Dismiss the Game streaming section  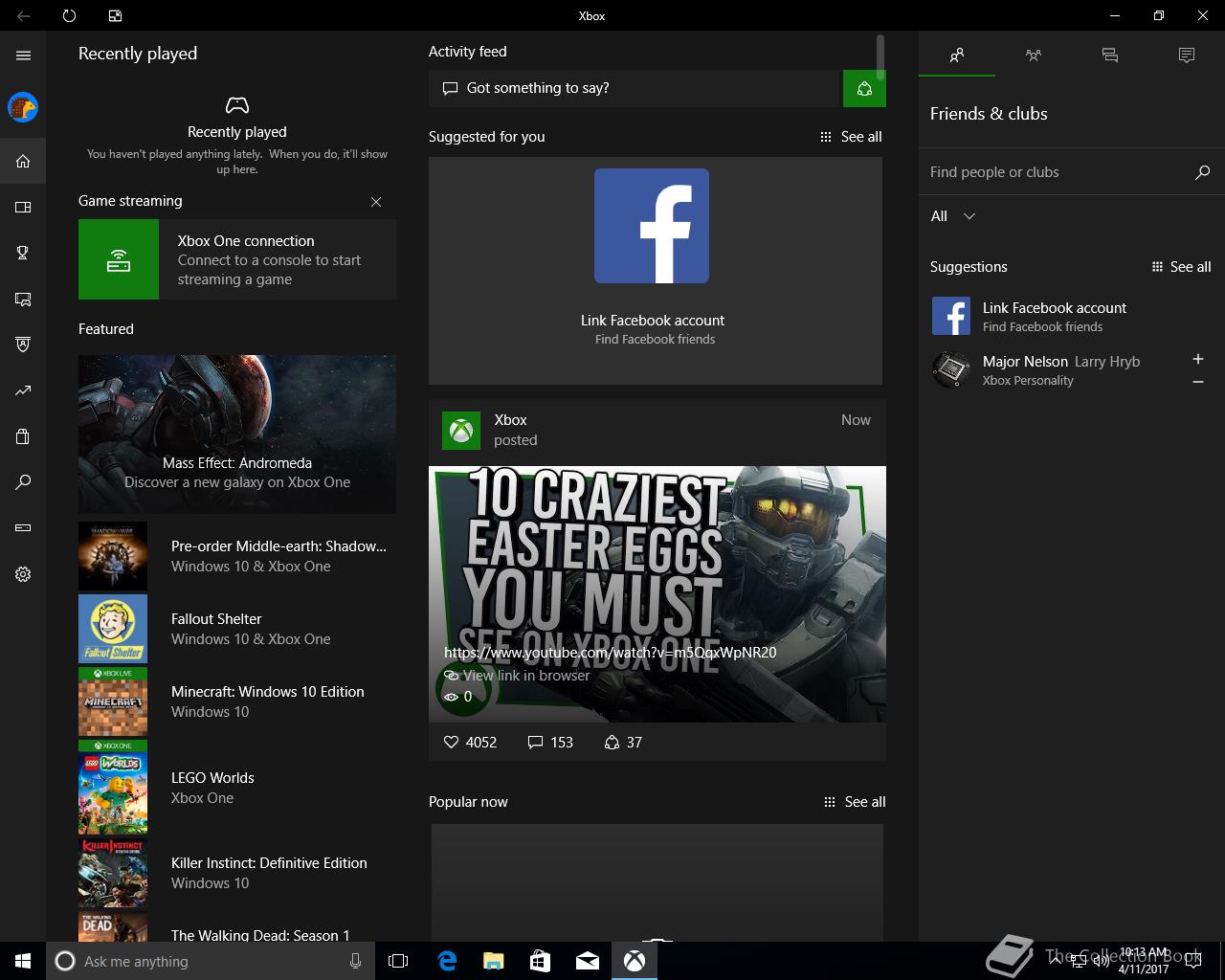[x=376, y=202]
